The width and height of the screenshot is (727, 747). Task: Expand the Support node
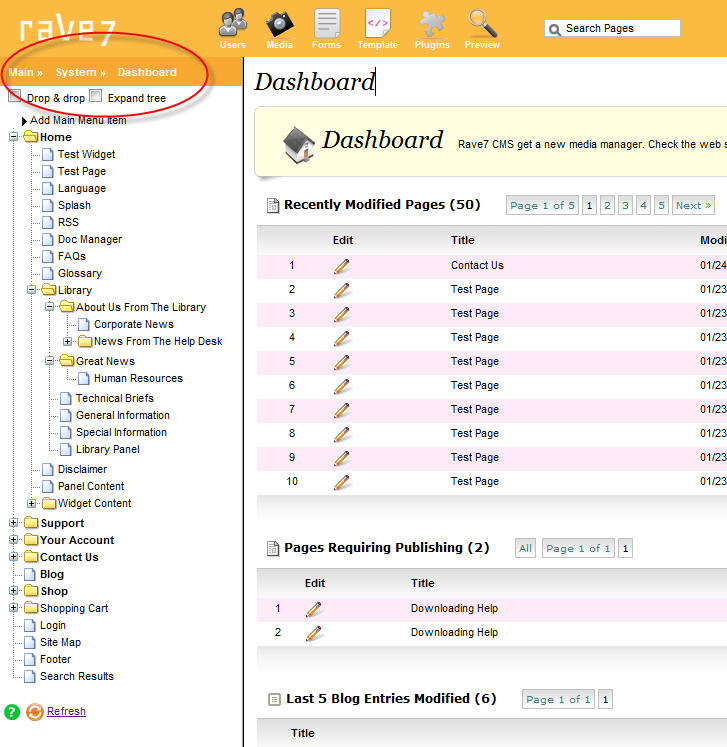pos(13,523)
